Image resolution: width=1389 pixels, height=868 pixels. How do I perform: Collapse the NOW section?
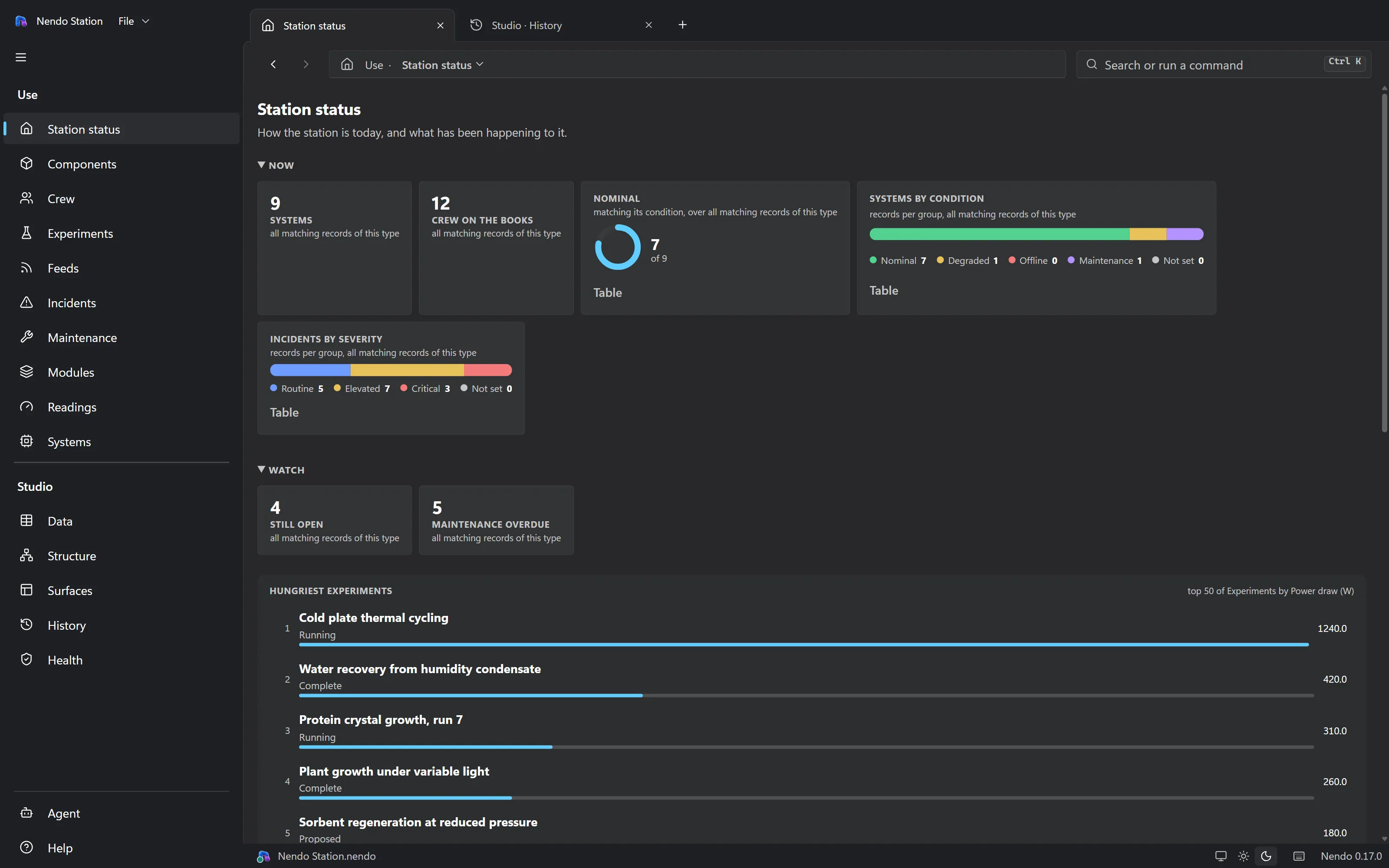click(276, 165)
